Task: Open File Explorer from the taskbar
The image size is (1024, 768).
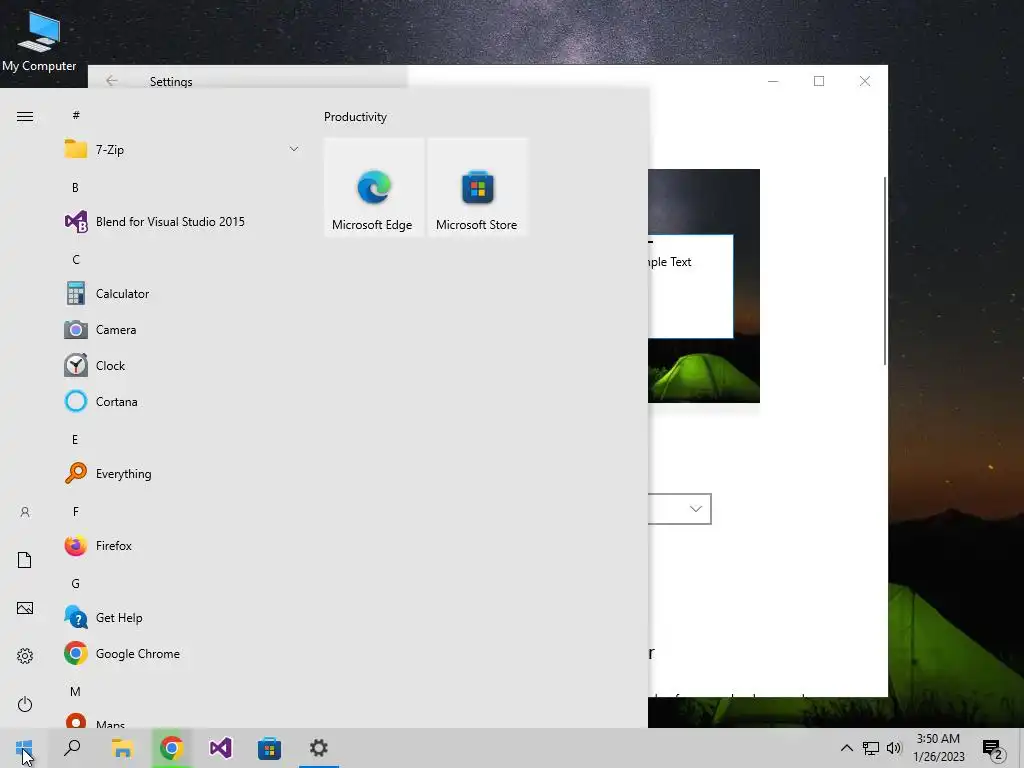Action: pos(122,748)
